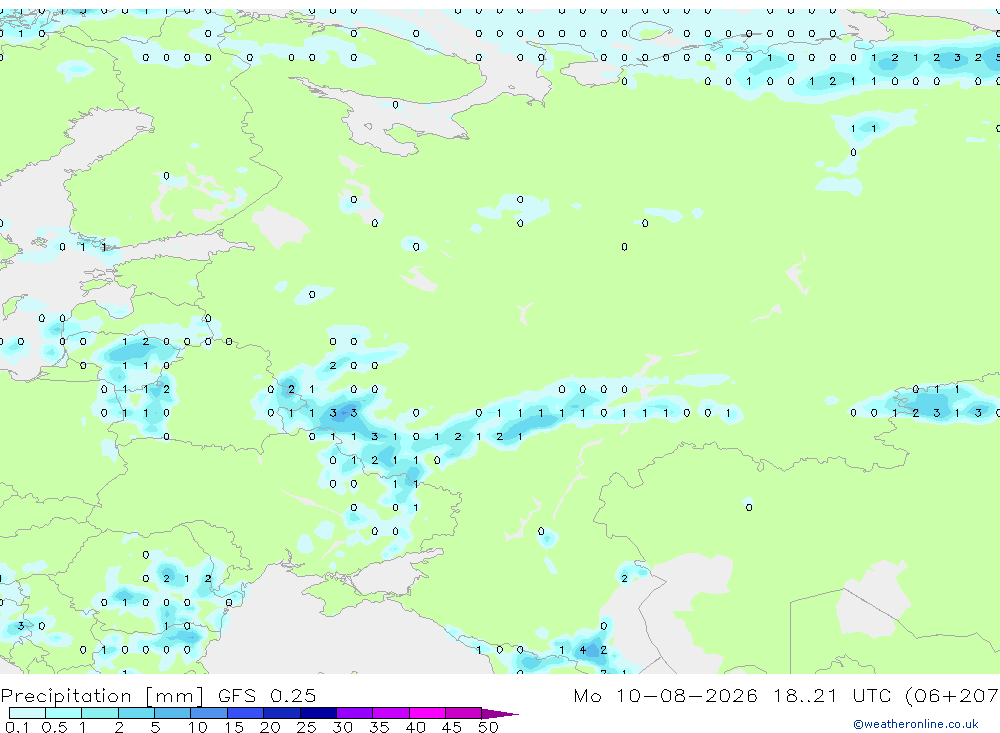This screenshot has width=1000, height=733.
Task: Click the '20' legend value label
Action: [x=270, y=727]
